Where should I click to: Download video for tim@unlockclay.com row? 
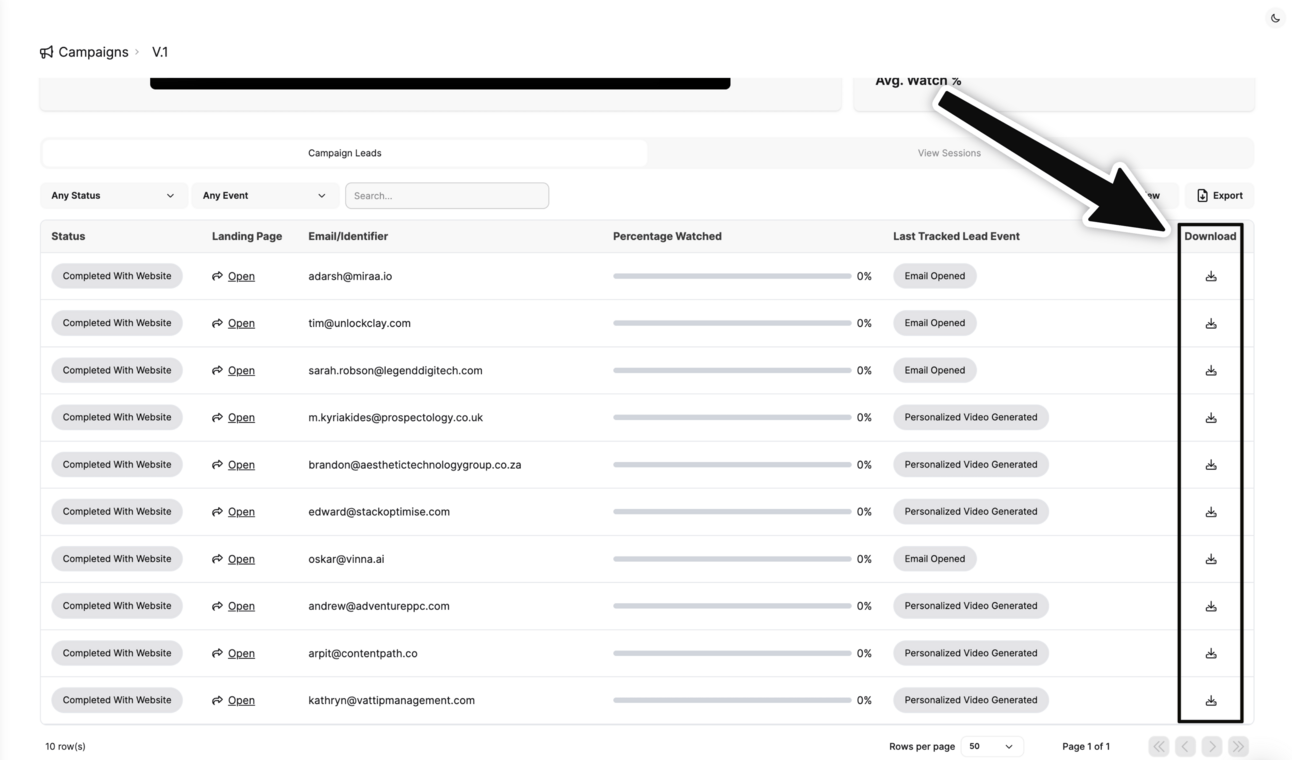point(1210,323)
